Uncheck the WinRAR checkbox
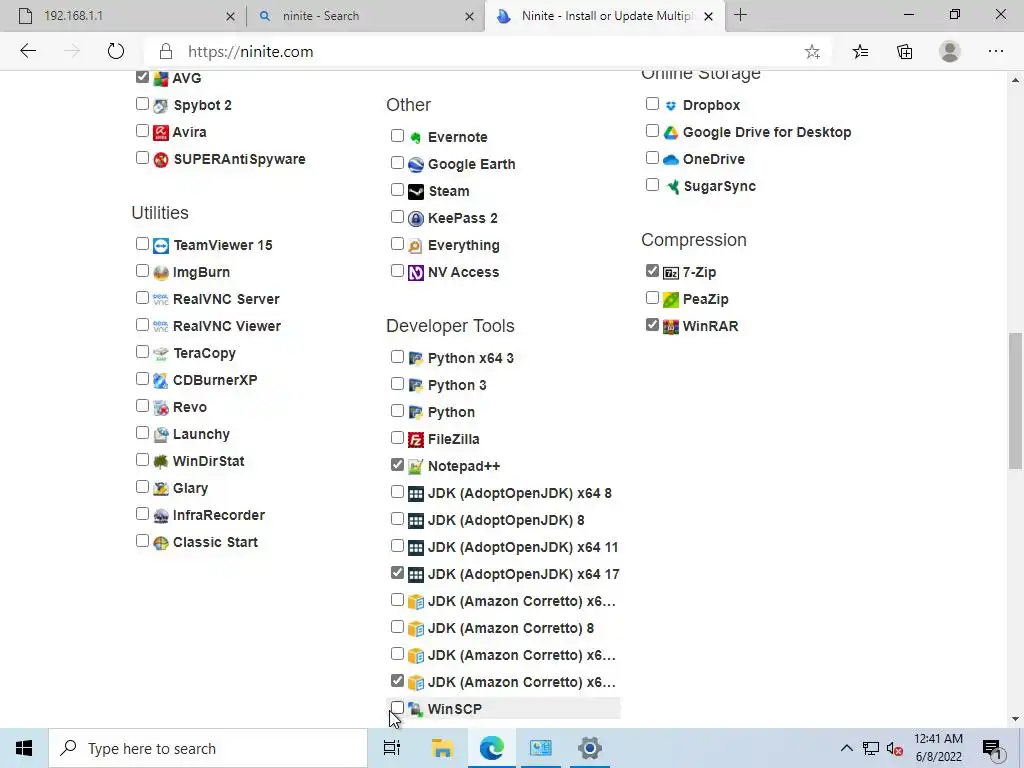 click(652, 325)
